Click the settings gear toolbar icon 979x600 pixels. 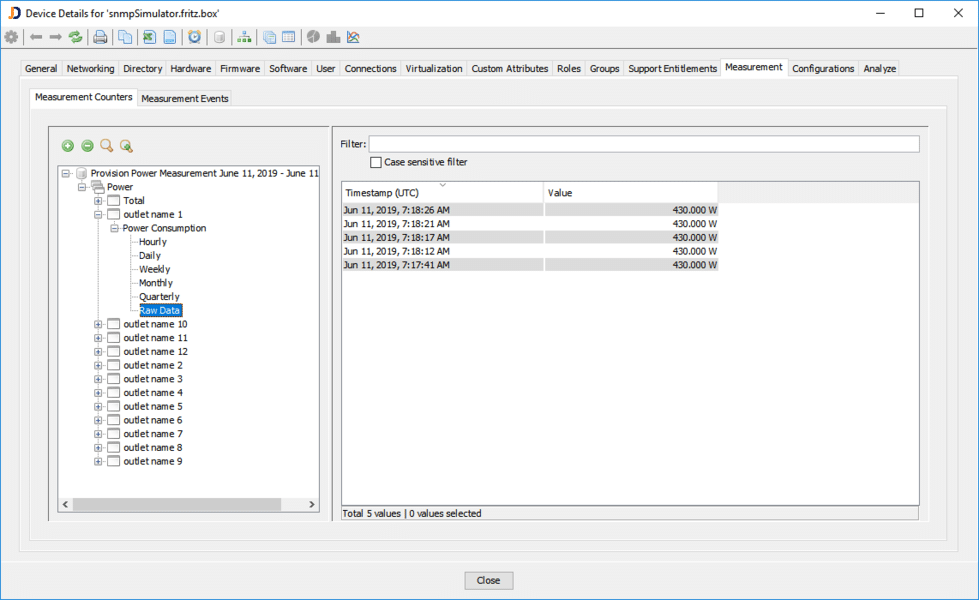click(11, 37)
